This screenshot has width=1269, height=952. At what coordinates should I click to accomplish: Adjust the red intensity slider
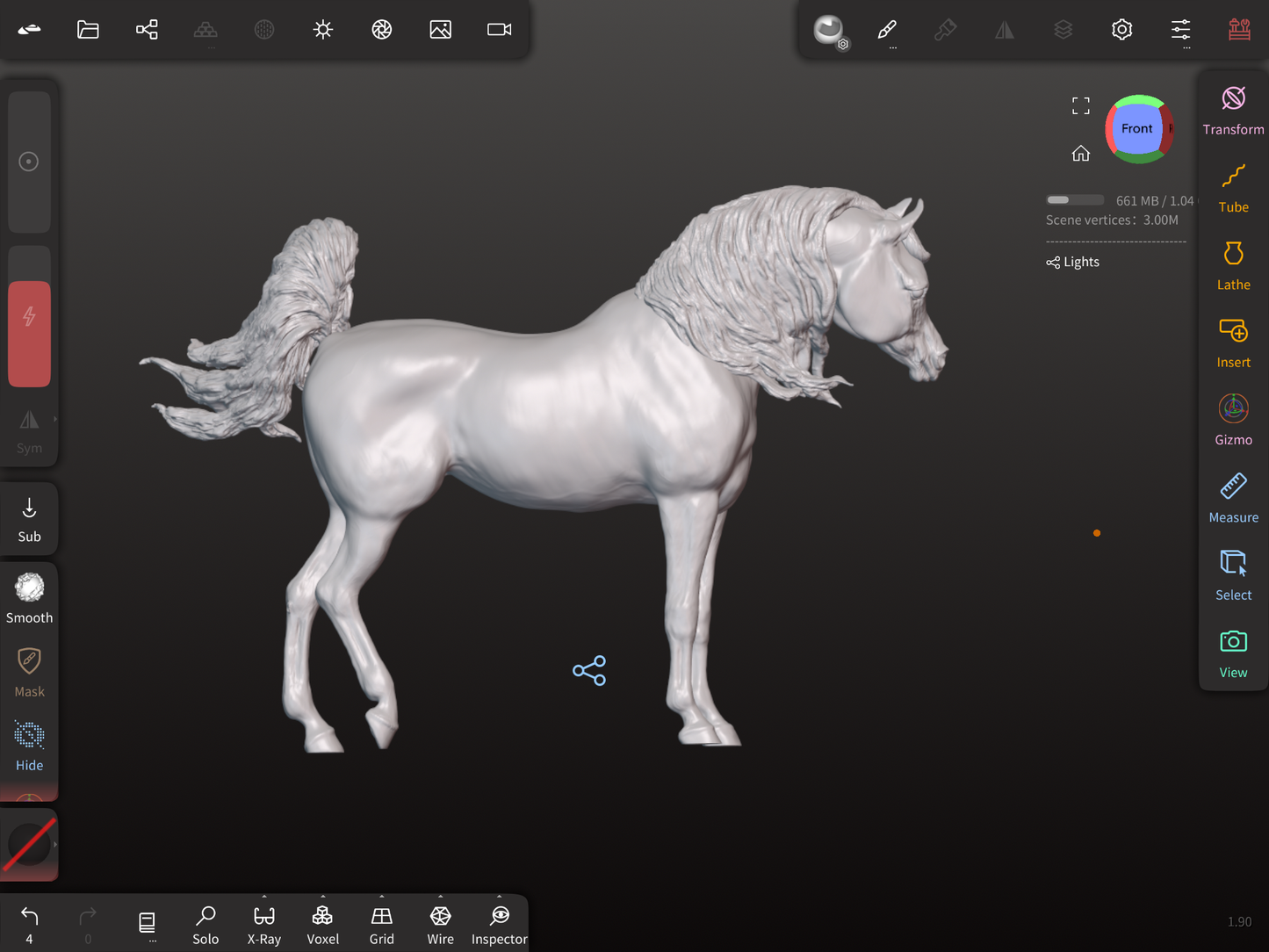(29, 334)
